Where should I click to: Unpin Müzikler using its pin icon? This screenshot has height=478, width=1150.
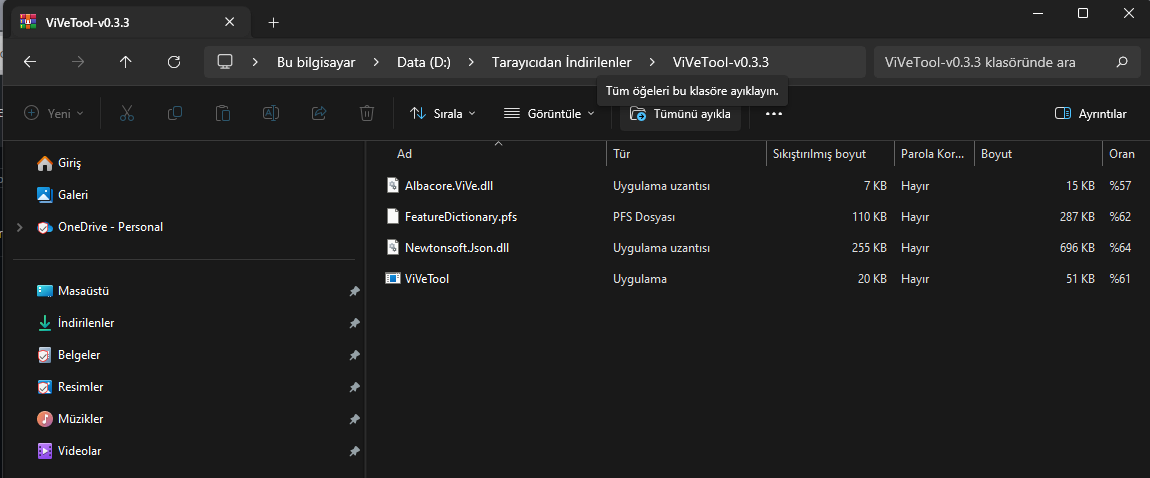(x=354, y=419)
